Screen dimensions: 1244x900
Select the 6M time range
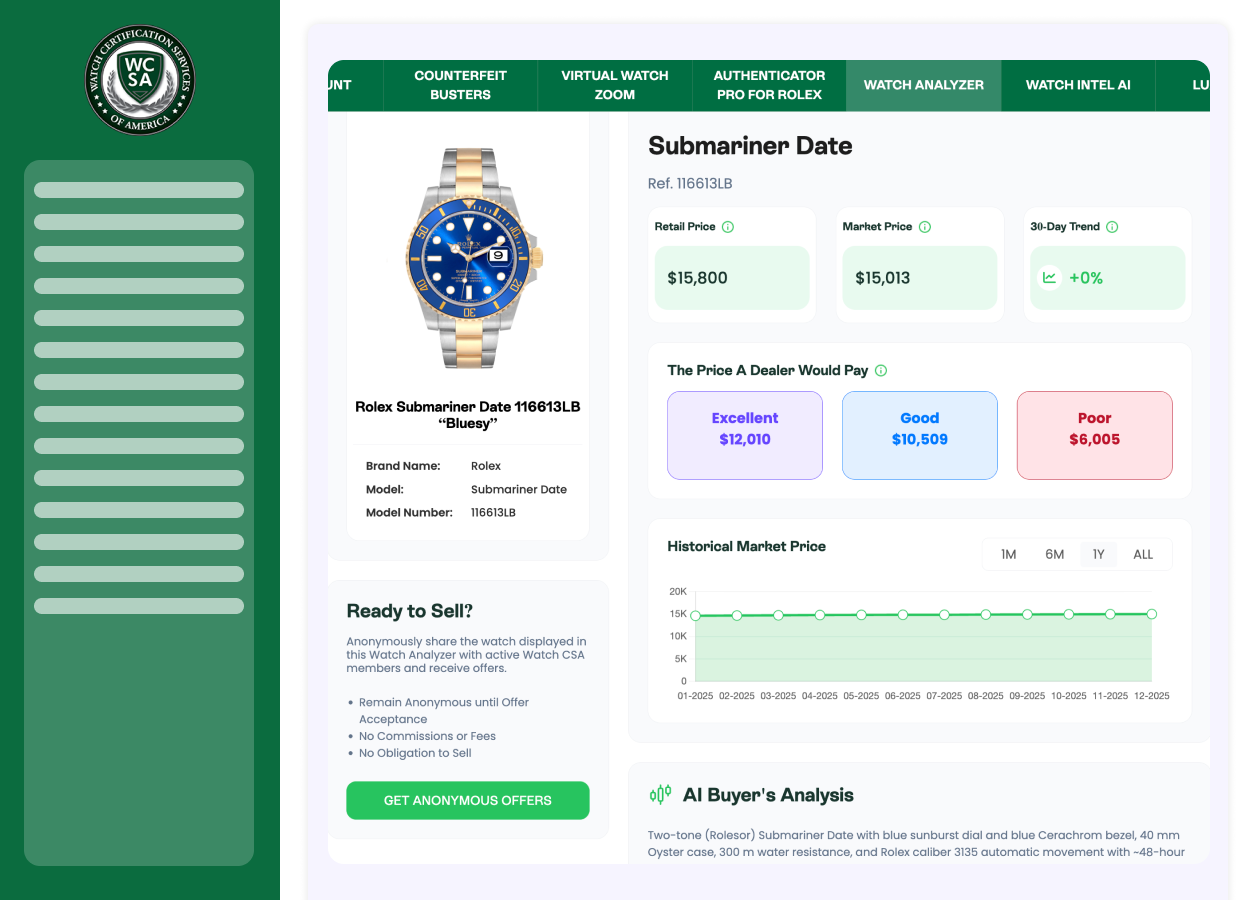1054,555
